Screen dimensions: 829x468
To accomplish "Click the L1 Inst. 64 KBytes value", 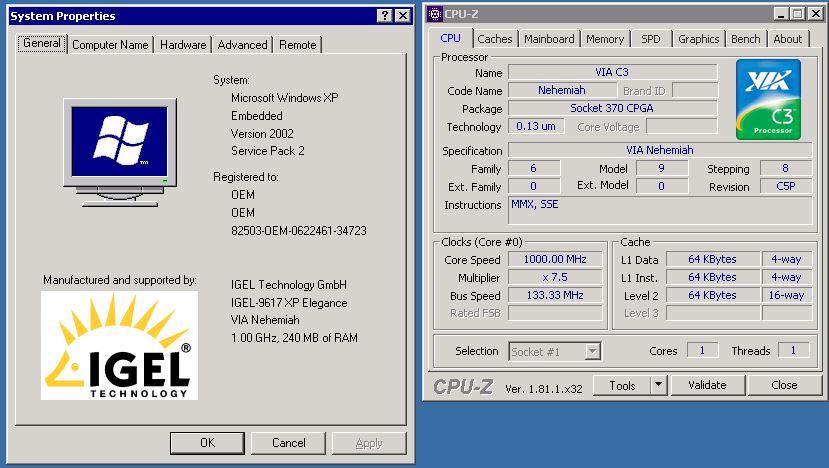I will coord(712,277).
